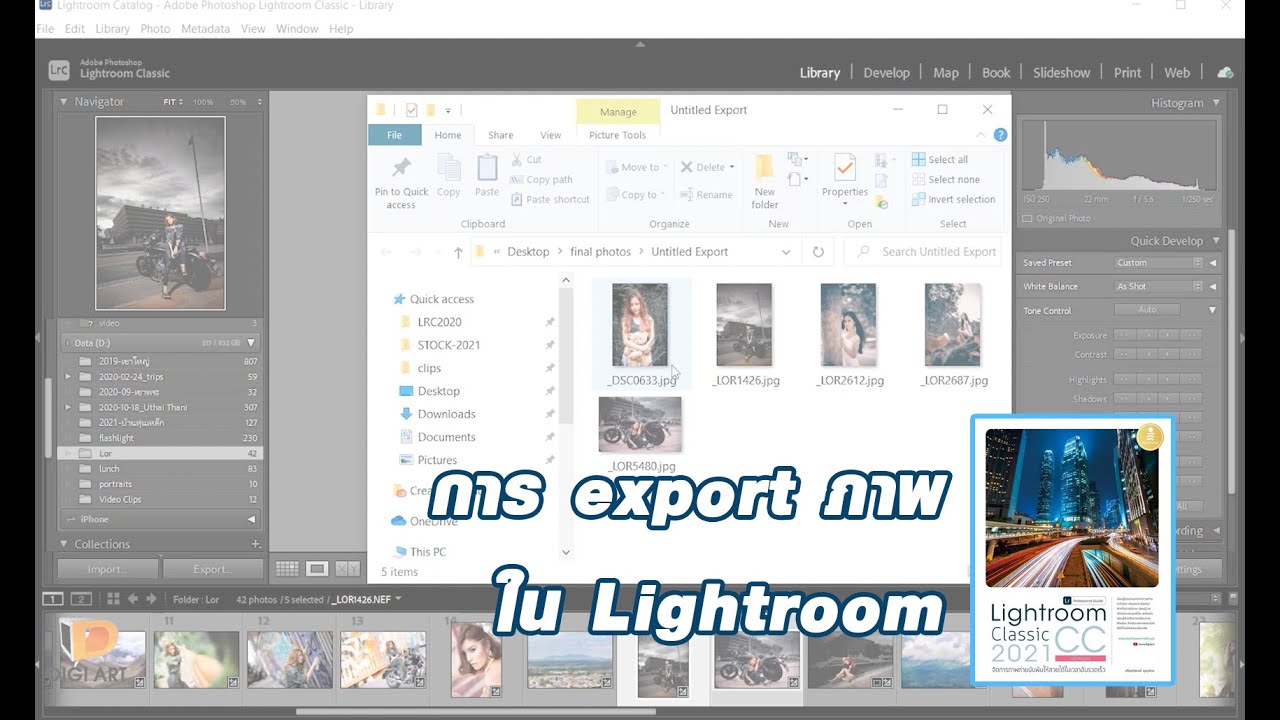Open the Delete dropdown arrow
This screenshot has width=1280, height=720.
732,167
